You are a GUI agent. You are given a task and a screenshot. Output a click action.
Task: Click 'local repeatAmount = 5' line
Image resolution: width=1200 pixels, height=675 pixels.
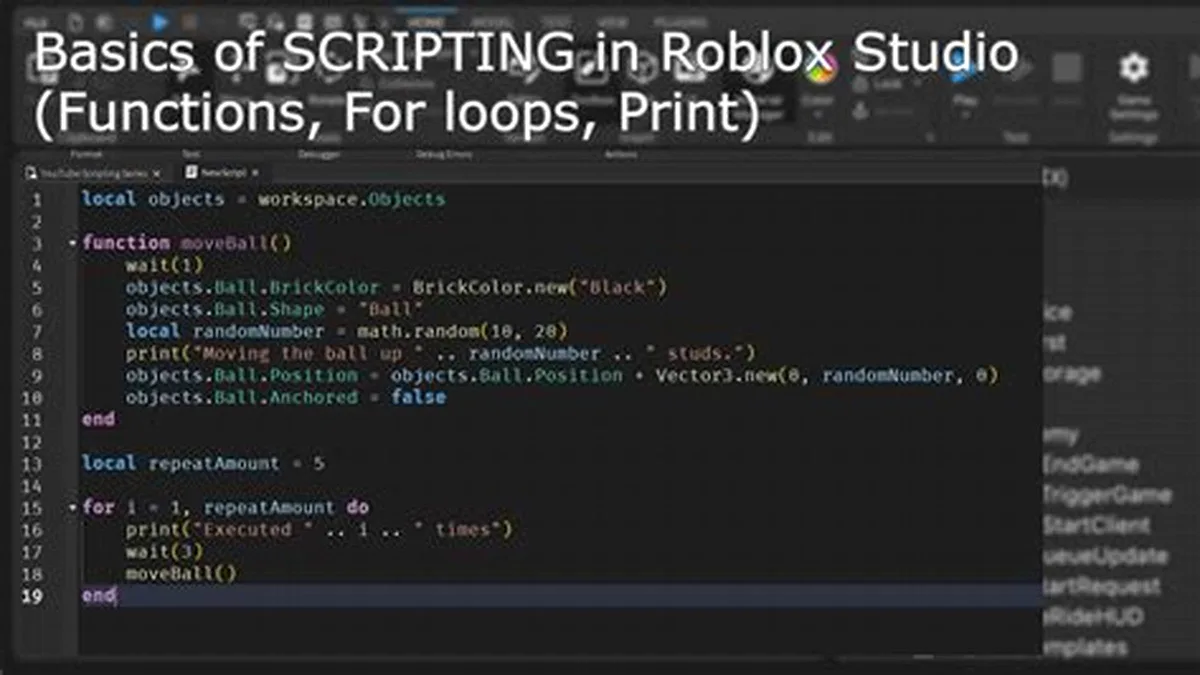[203, 464]
